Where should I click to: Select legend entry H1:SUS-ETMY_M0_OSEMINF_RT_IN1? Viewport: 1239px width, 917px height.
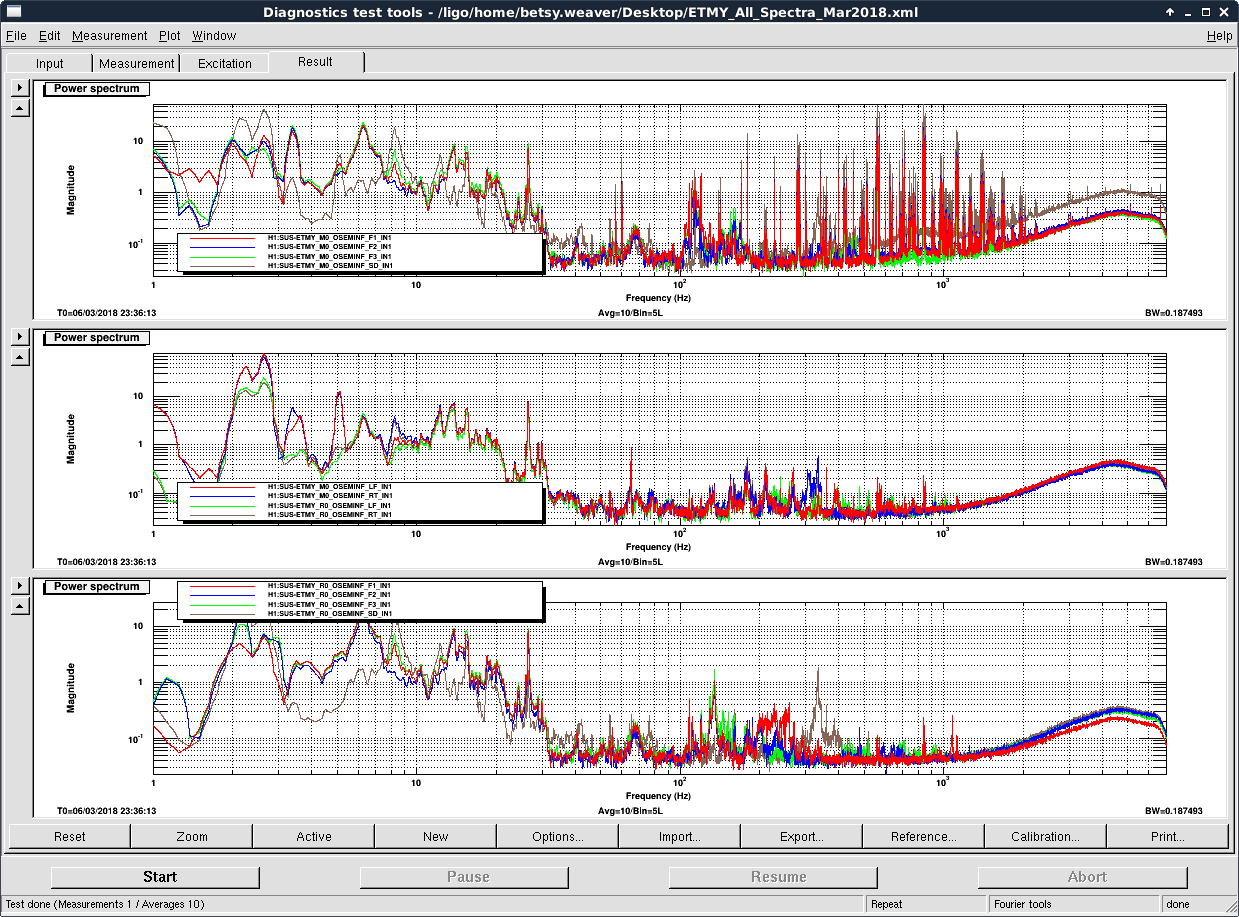tap(329, 496)
